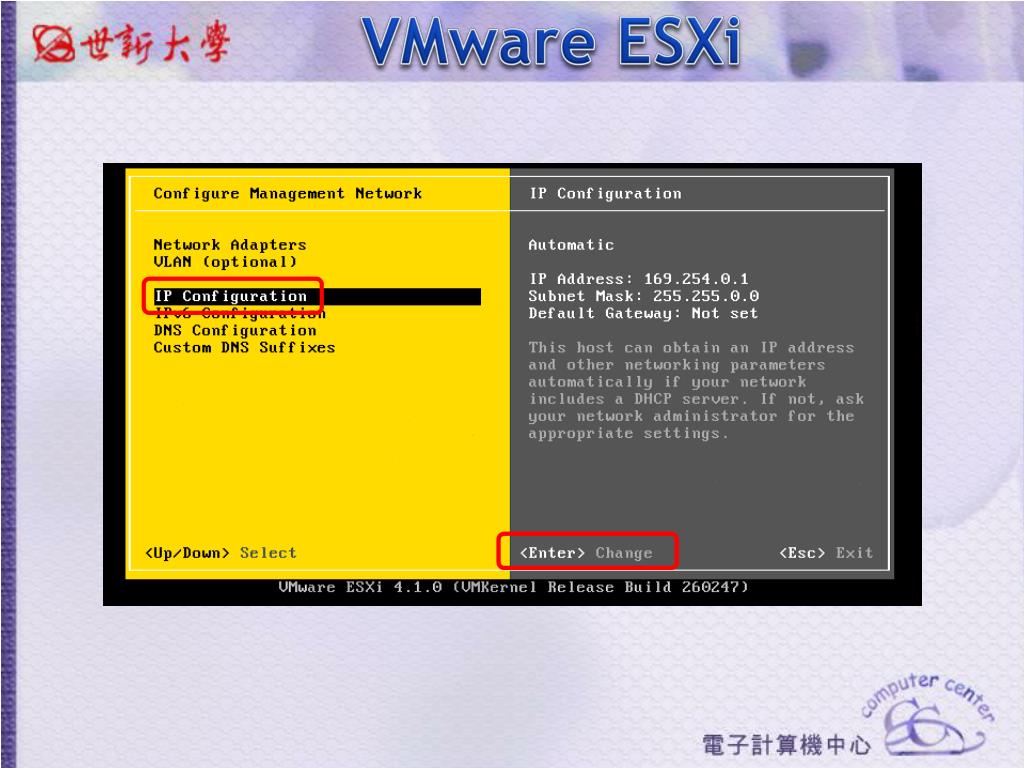This screenshot has width=1024, height=768.
Task: Click the Default Gateway Not set line
Action: (643, 313)
